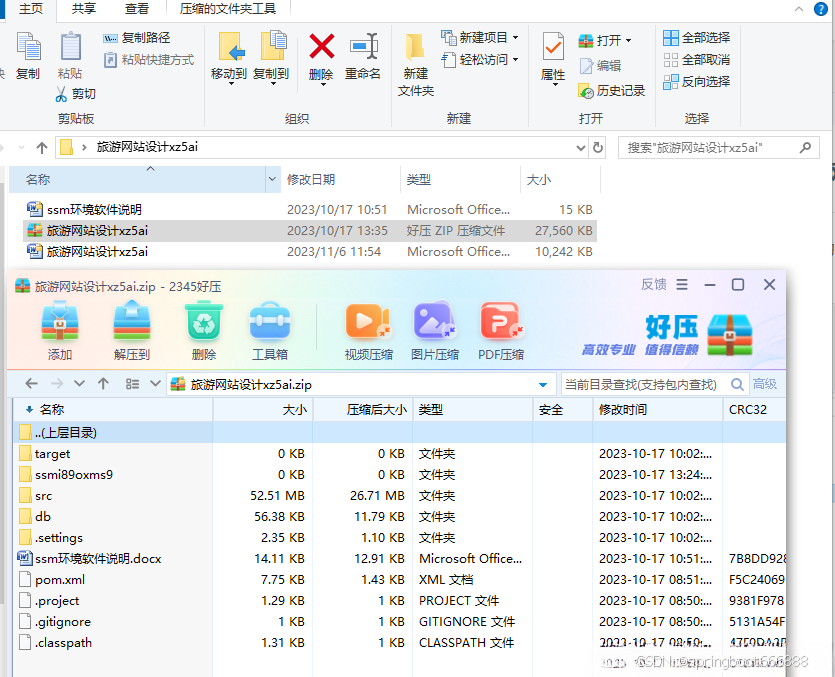This screenshot has height=677, width=835.
Task: Click the 属性 checkmark icon
Action: (x=553, y=46)
